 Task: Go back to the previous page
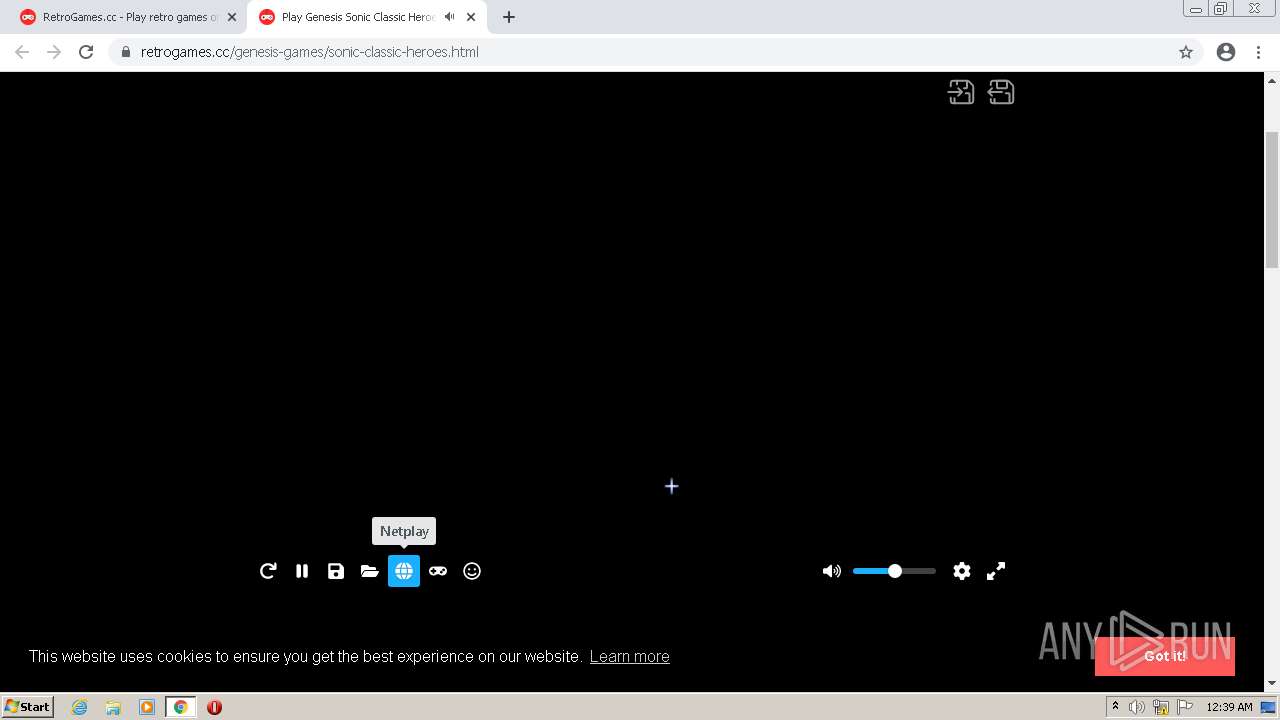pyautogui.click(x=22, y=52)
